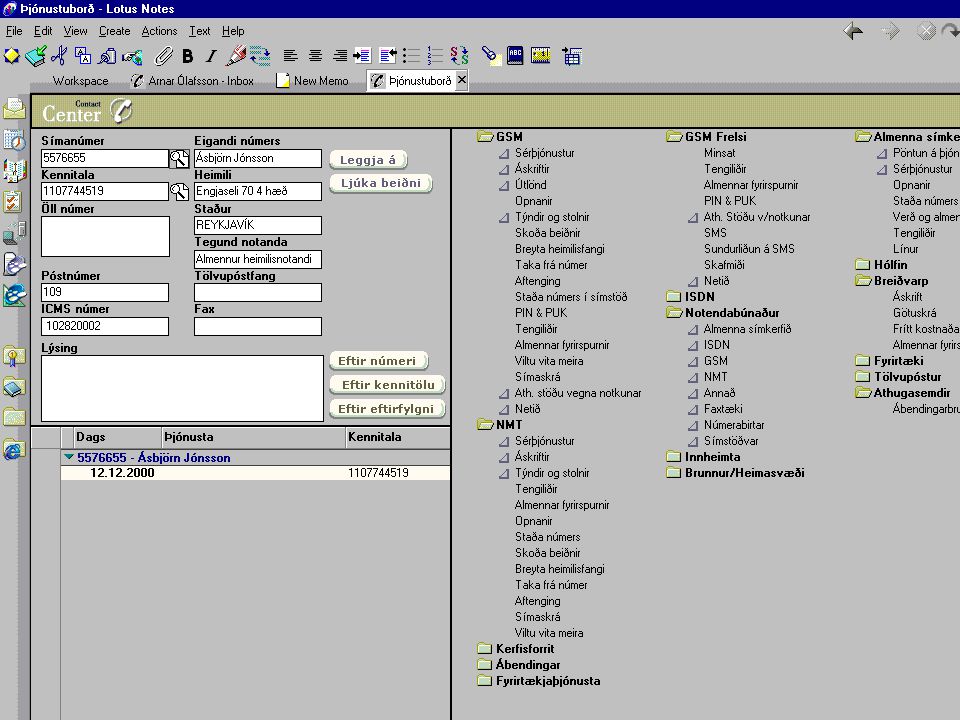Image resolution: width=960 pixels, height=720 pixels.
Task: Click into the Símanúmer input field
Action: [x=105, y=158]
